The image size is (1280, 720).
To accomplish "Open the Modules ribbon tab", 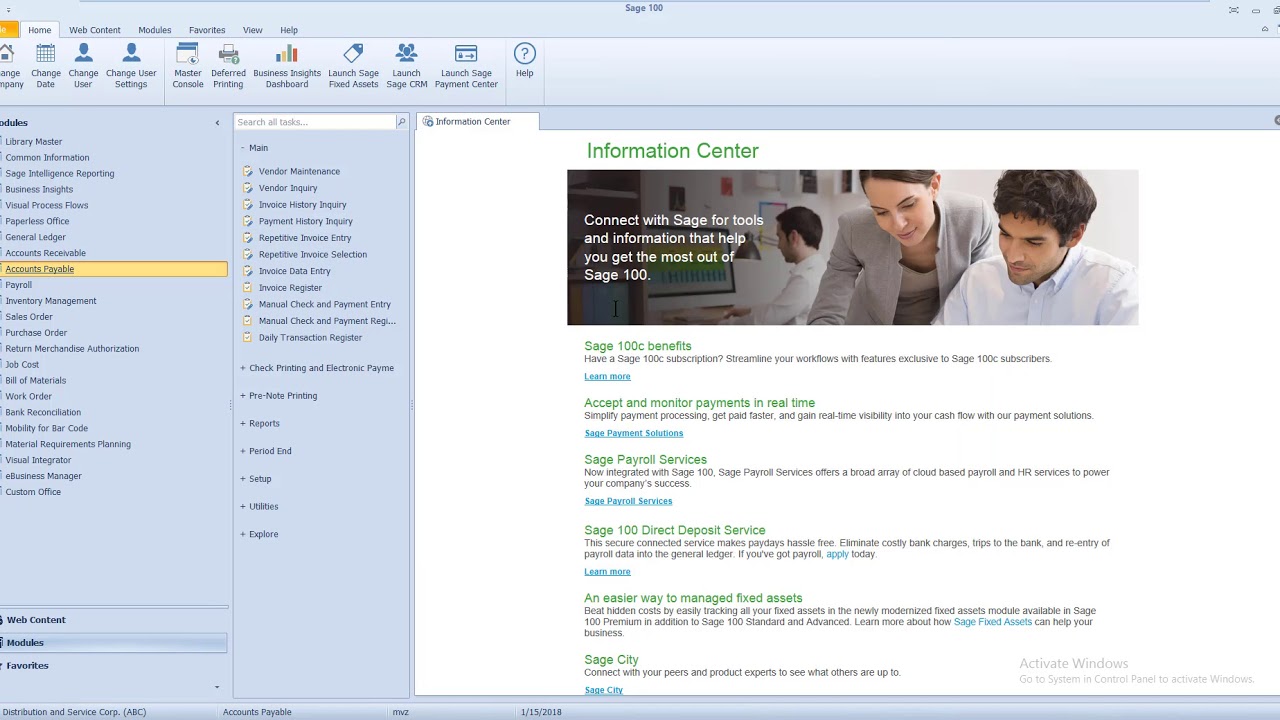I will 155,30.
